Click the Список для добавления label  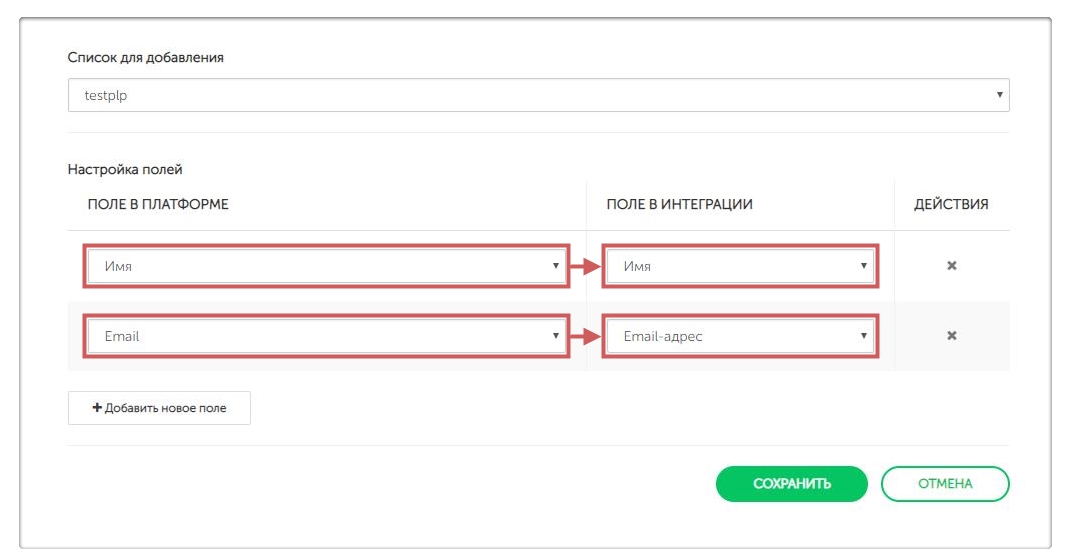[146, 57]
